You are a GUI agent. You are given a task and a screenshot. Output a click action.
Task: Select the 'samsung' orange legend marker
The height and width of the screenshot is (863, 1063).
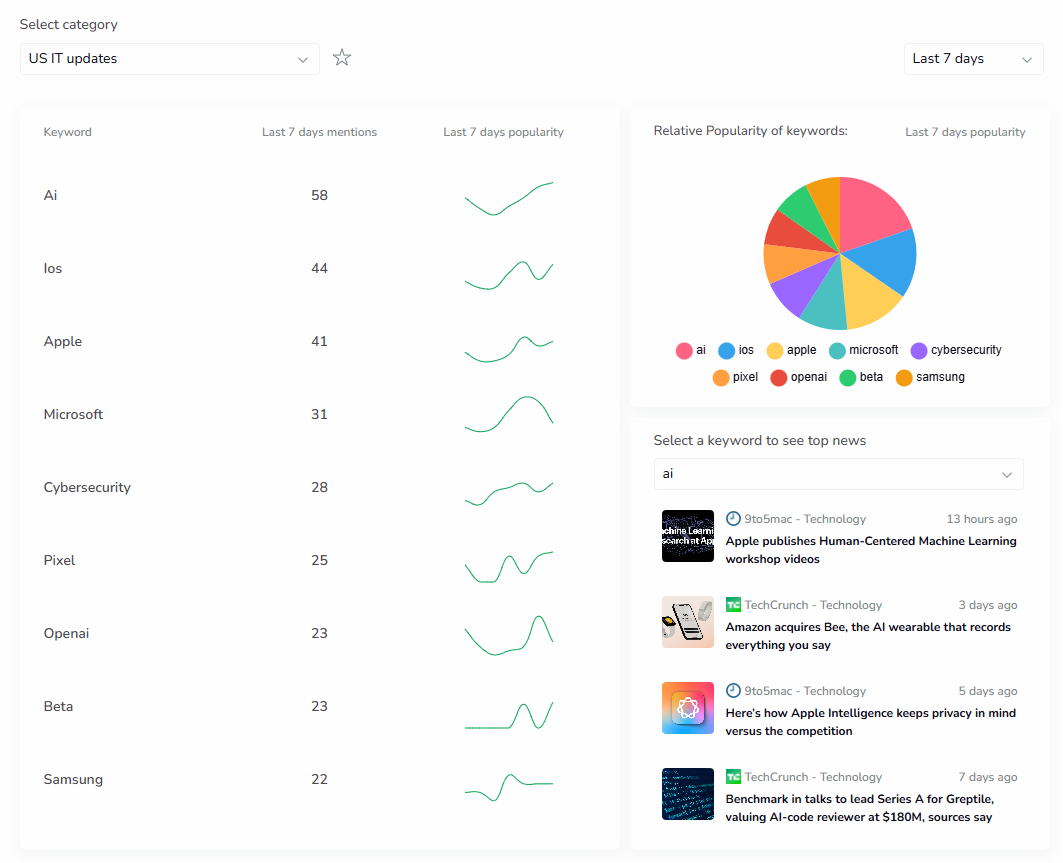click(x=904, y=377)
